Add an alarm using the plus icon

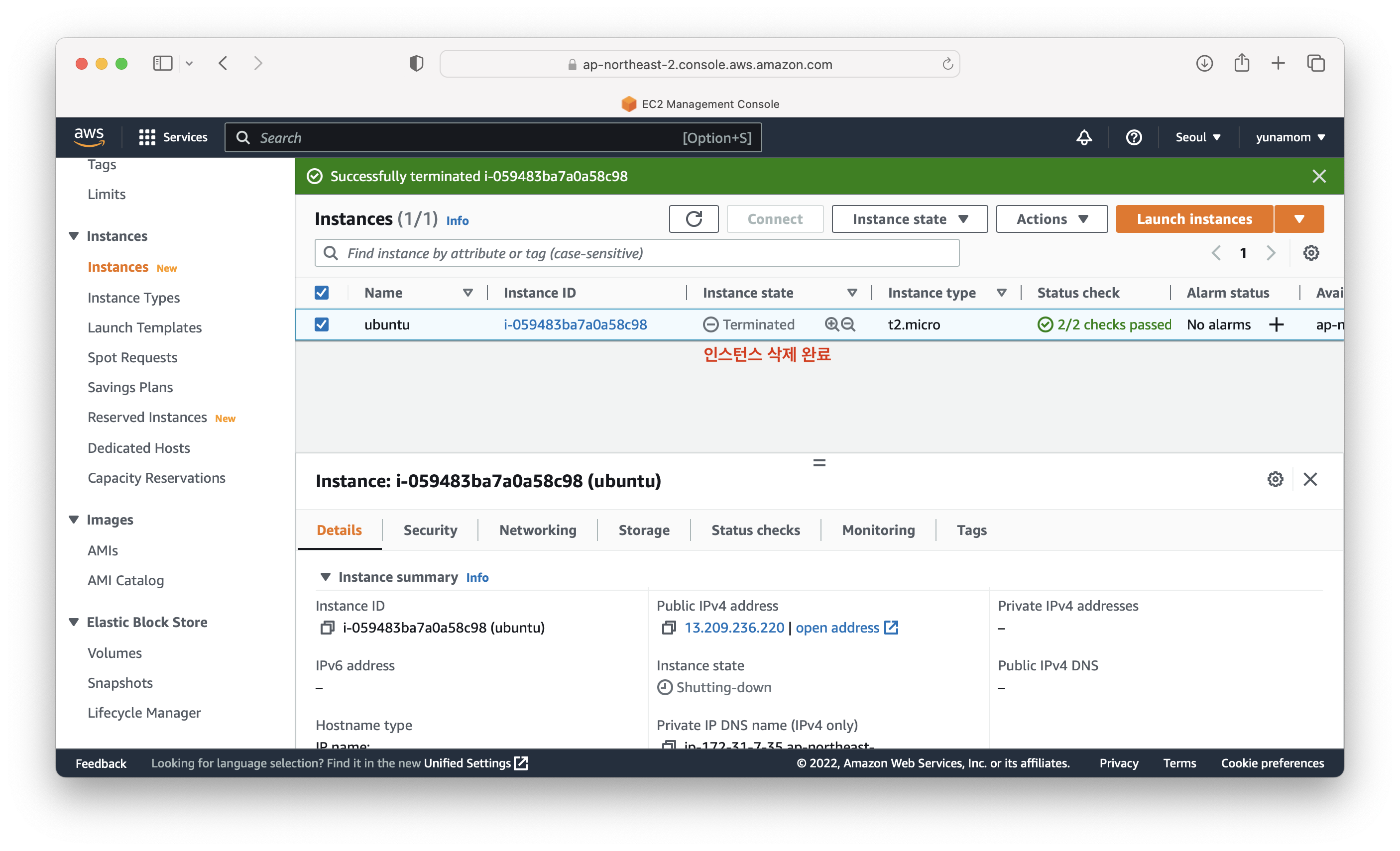pyautogui.click(x=1276, y=324)
